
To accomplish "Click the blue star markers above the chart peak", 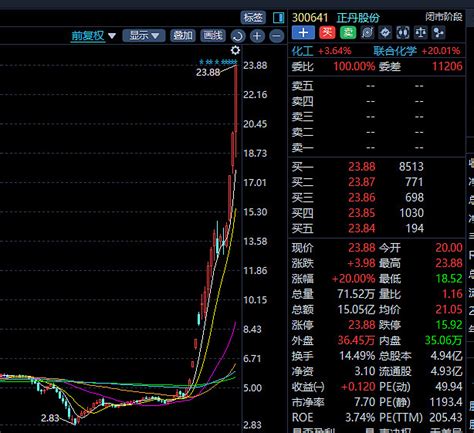I will click(x=218, y=62).
